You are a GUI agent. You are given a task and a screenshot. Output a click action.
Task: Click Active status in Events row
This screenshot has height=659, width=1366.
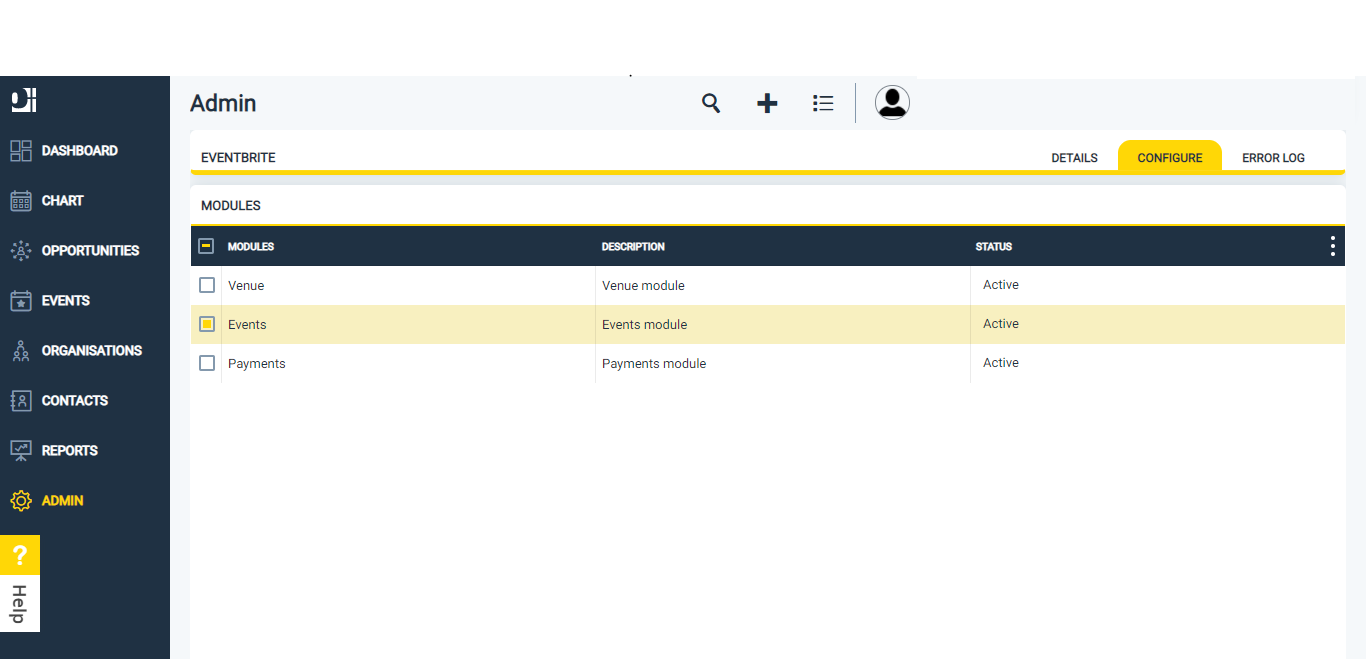[1001, 324]
